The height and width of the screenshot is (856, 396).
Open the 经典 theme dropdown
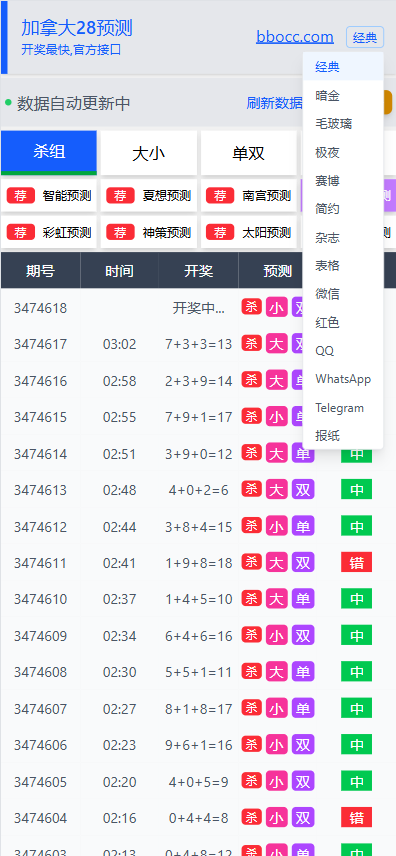tap(365, 37)
